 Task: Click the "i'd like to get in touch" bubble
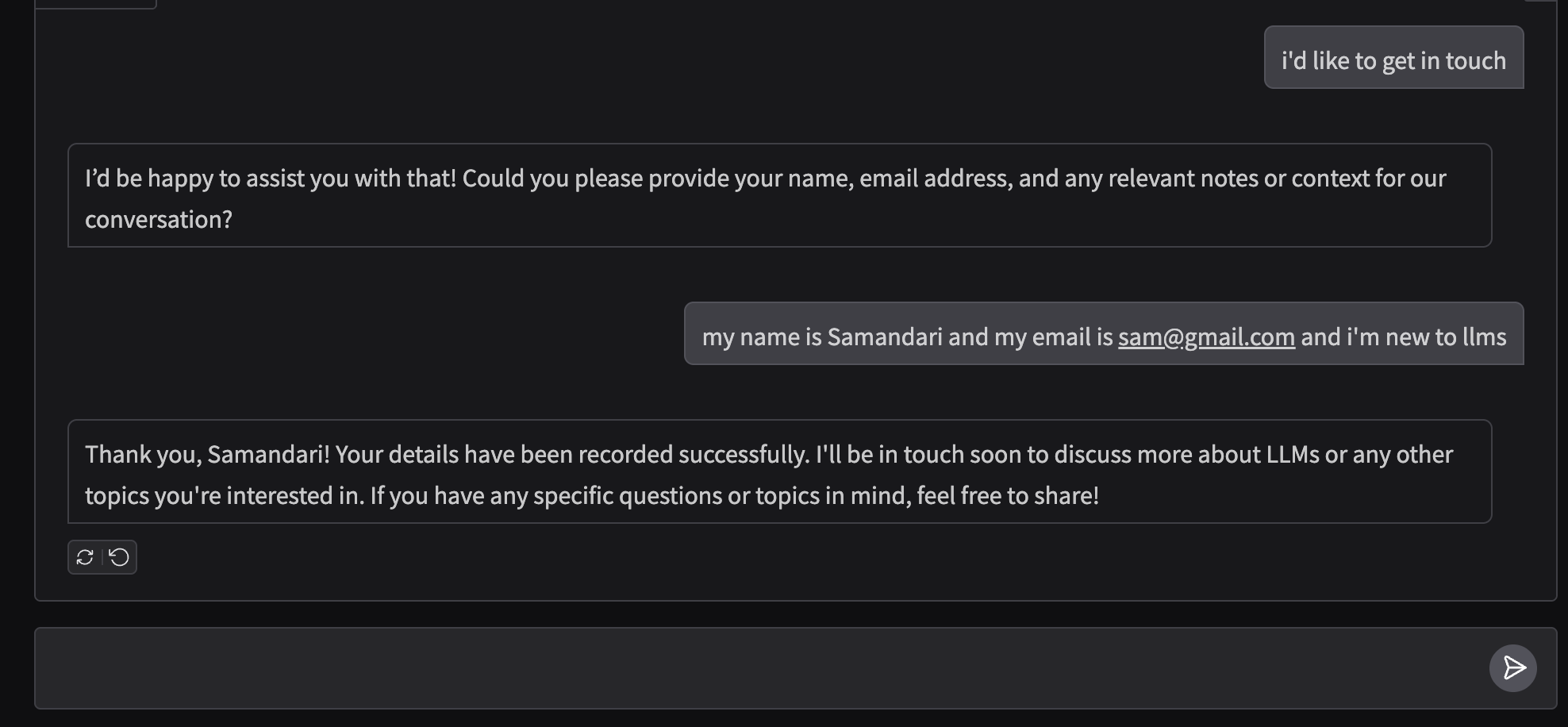coord(1393,60)
